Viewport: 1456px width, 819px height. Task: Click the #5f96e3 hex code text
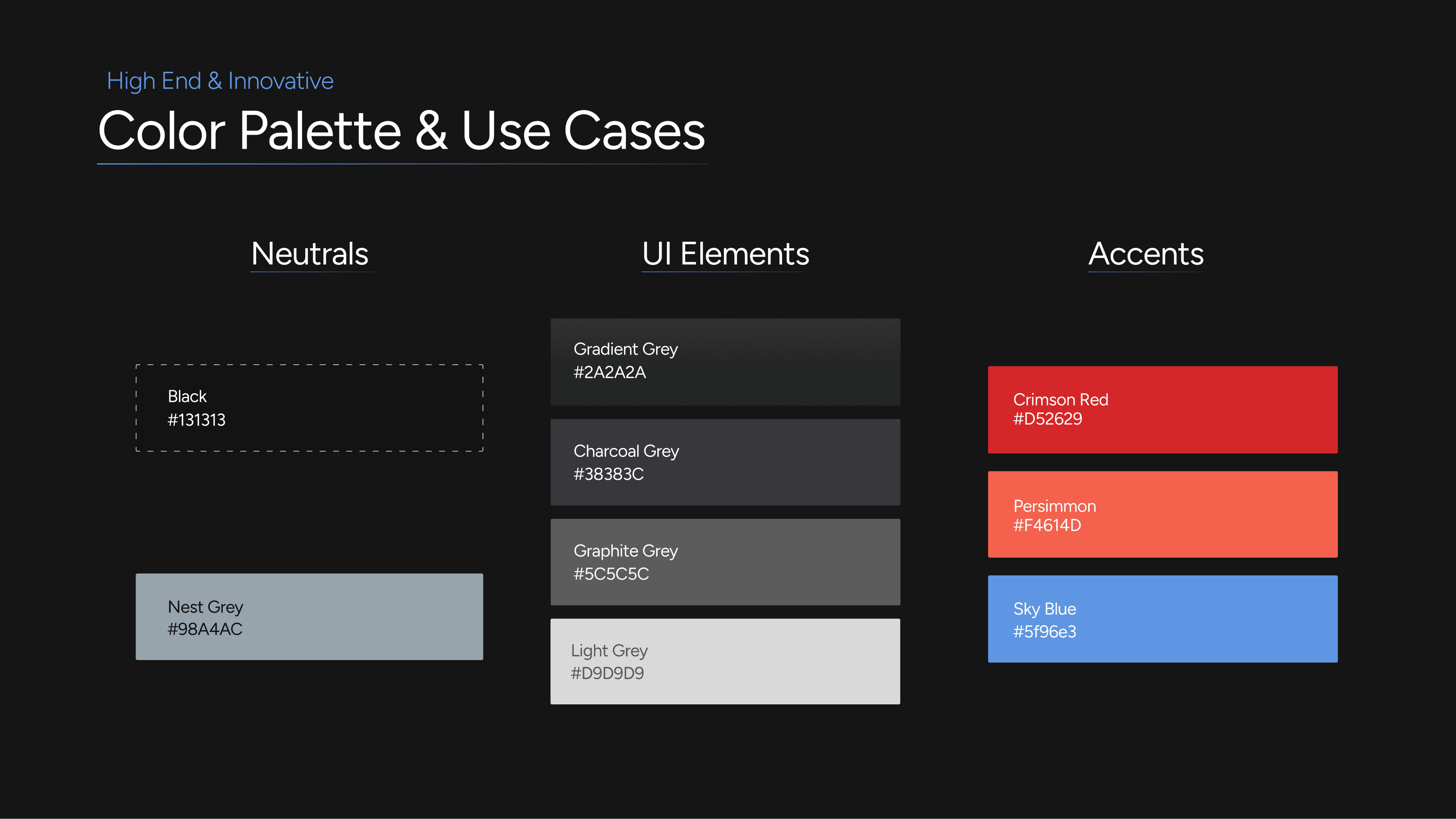(x=1045, y=632)
